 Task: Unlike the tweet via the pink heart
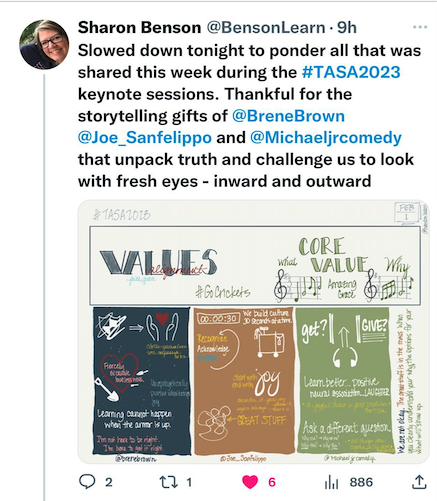point(250,482)
